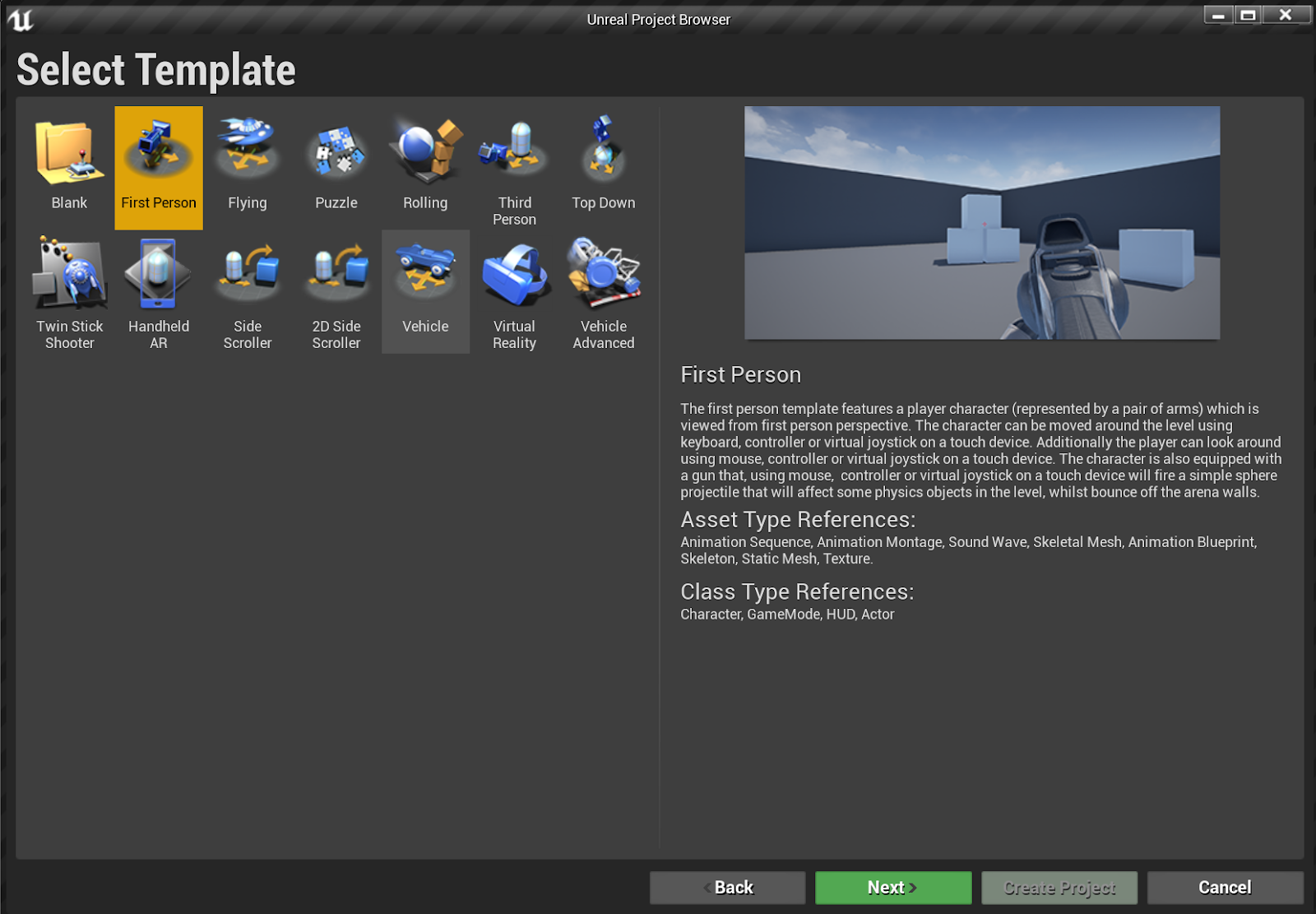Select the Vehicle template
Viewport: 1316px width, 914px height.
(x=425, y=292)
